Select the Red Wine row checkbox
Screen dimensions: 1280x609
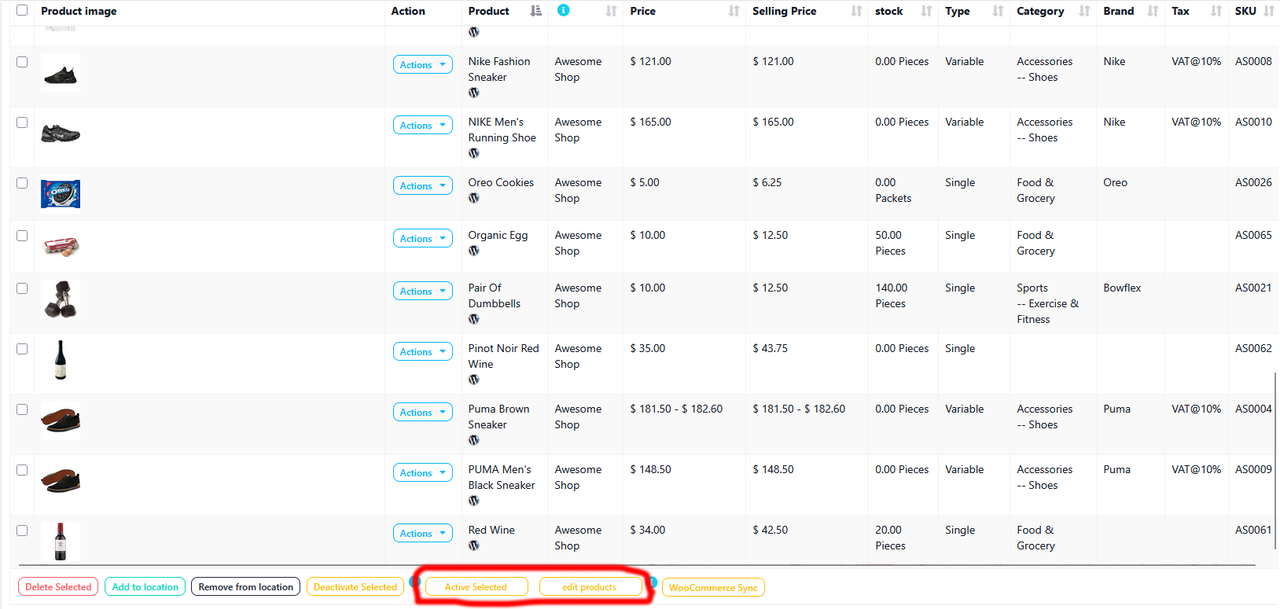pyautogui.click(x=22, y=530)
